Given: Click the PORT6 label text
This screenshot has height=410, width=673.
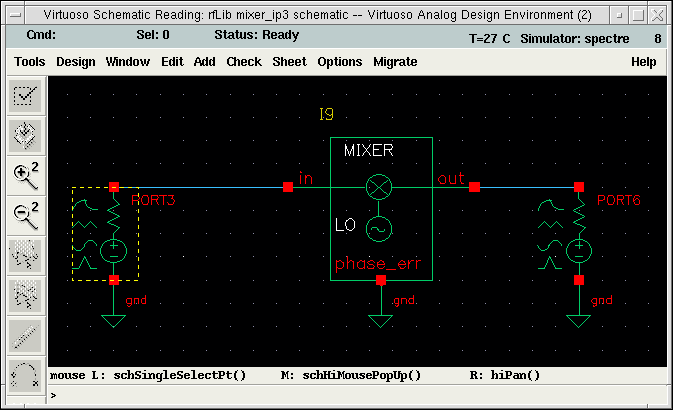Looking at the screenshot, I should (x=618, y=200).
